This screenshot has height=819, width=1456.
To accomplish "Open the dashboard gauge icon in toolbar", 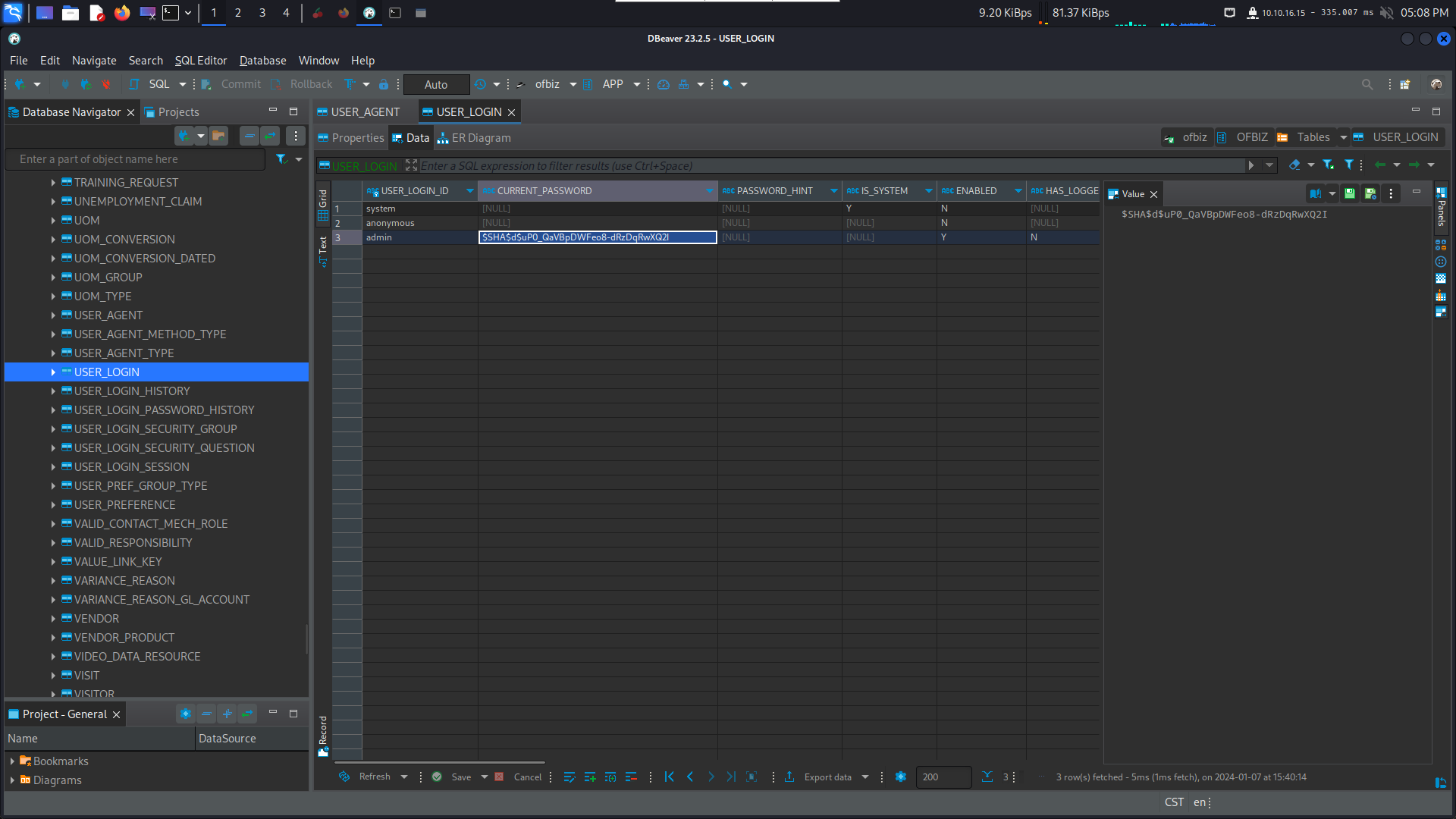I will tap(664, 84).
